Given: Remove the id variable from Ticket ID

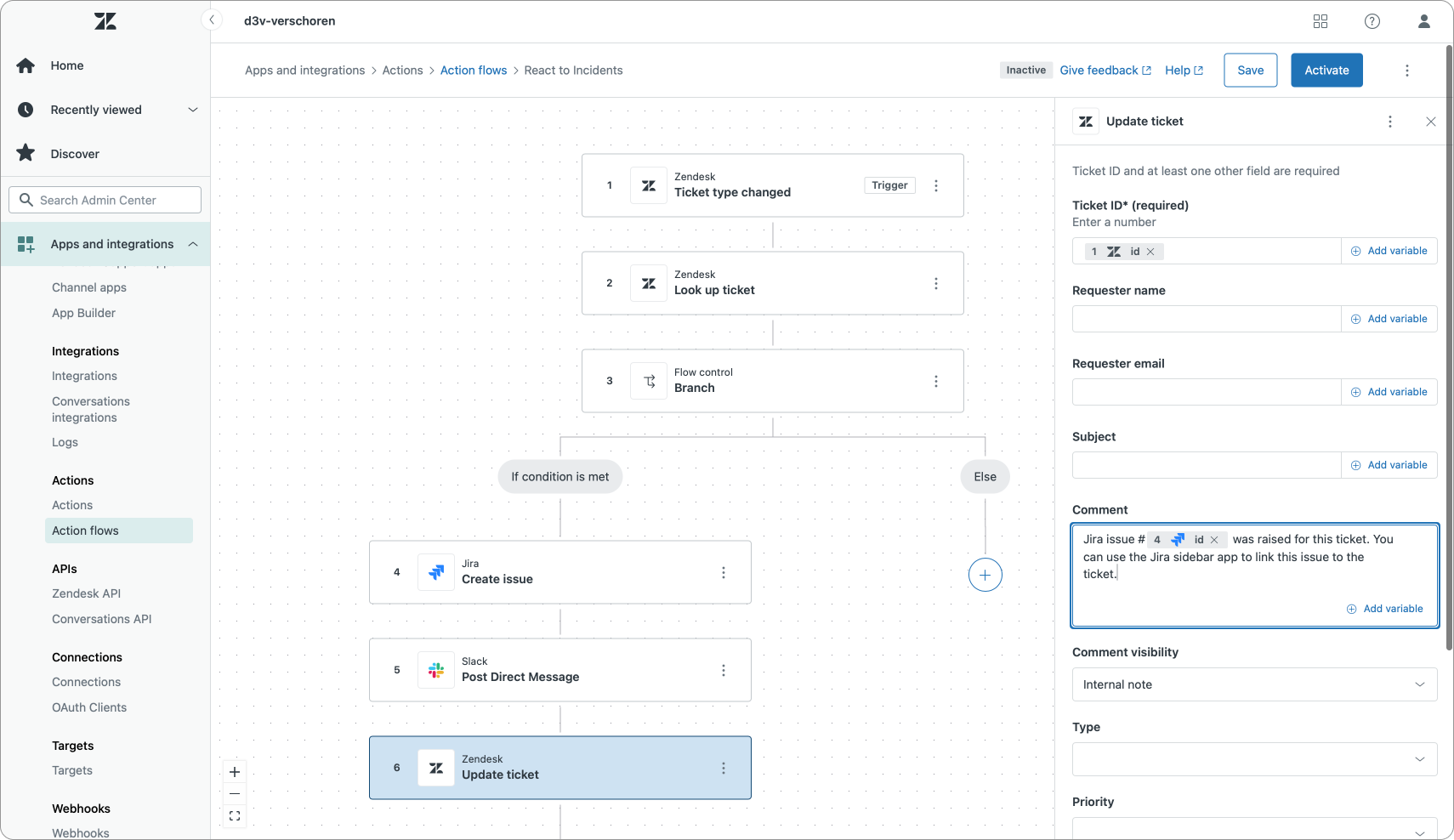Looking at the screenshot, I should click(x=1150, y=252).
